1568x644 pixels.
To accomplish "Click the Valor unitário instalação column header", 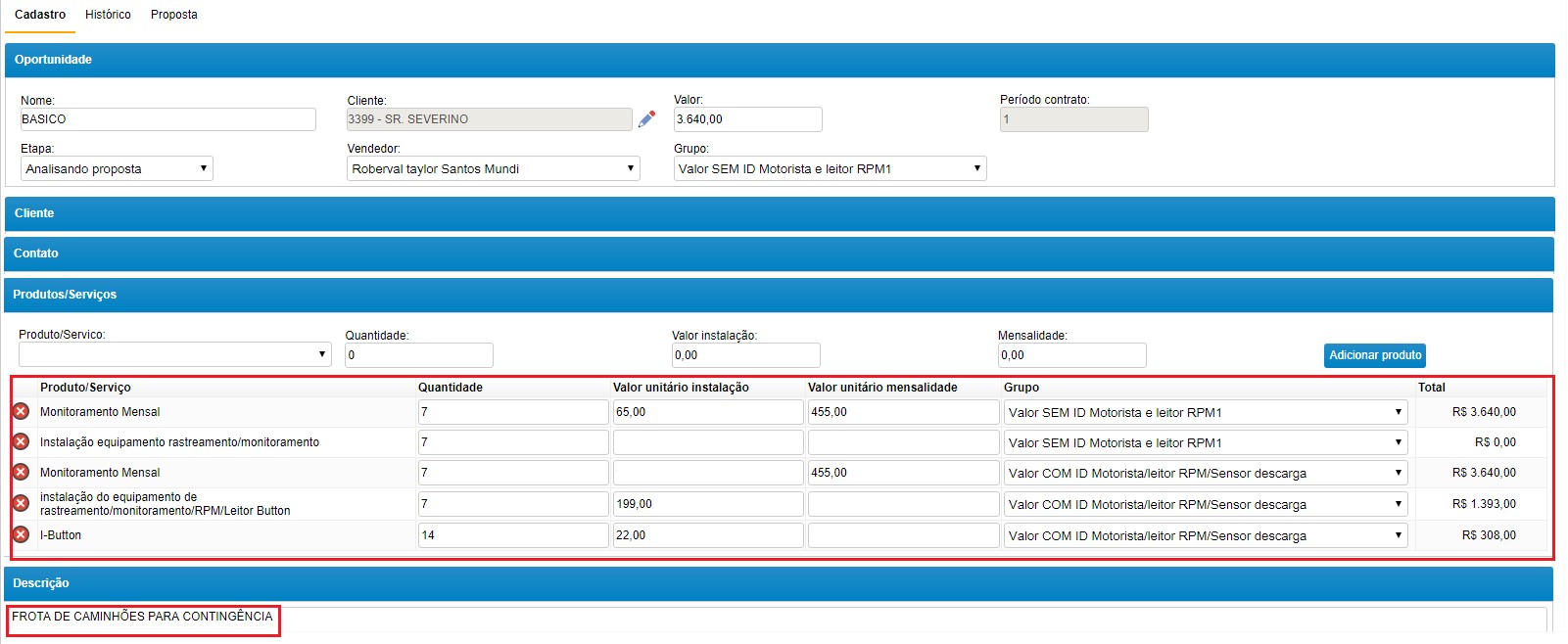I will pos(681,388).
